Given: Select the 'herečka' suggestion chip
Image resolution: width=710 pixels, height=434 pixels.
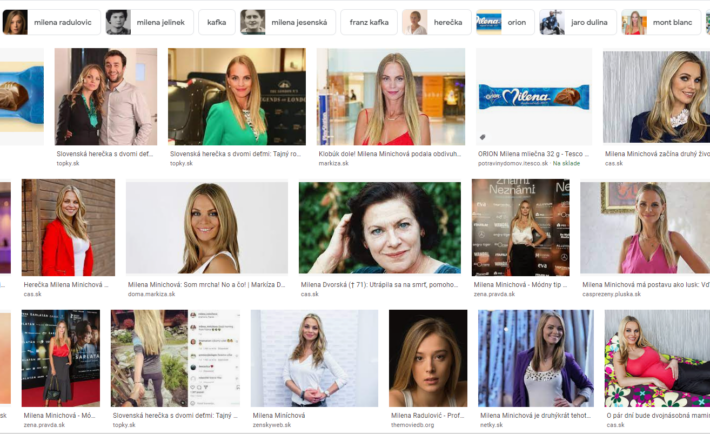Looking at the screenshot, I should coord(437,22).
